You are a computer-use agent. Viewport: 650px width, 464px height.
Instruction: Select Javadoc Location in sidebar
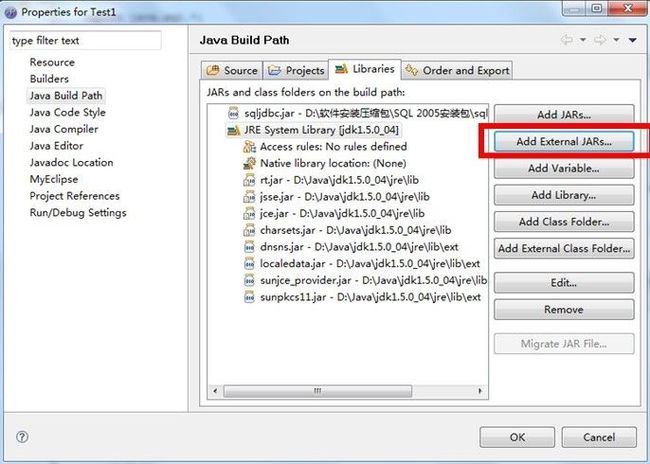[x=71, y=163]
